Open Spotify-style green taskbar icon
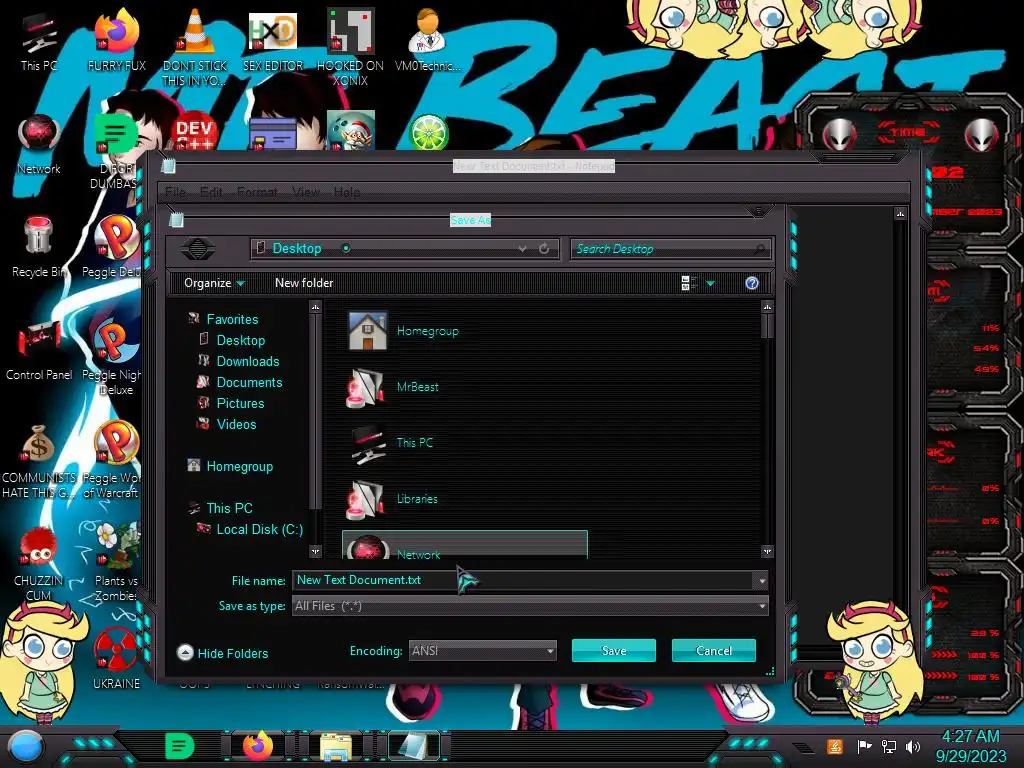Image resolution: width=1024 pixels, height=768 pixels. tap(179, 746)
